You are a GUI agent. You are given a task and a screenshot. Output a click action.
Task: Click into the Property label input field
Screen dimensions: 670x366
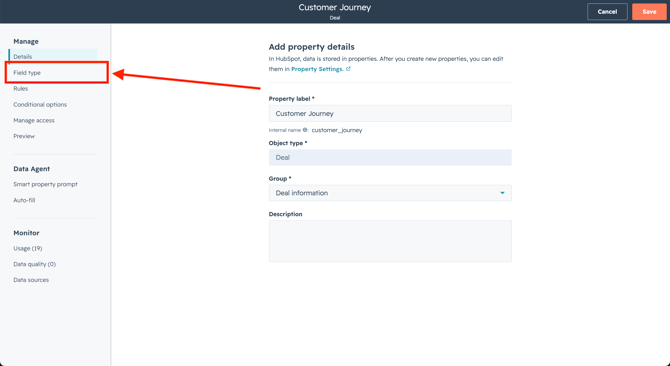[x=390, y=114]
